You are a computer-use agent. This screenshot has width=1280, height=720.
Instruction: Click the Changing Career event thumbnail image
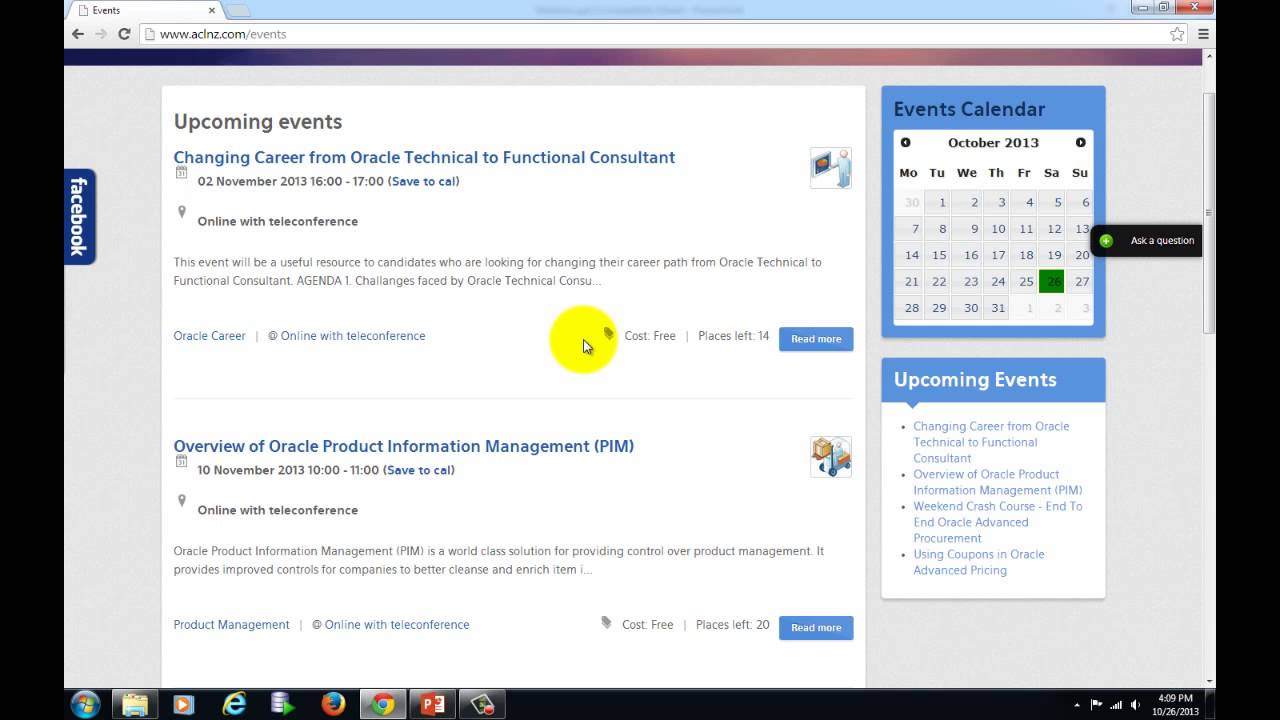pyautogui.click(x=831, y=168)
